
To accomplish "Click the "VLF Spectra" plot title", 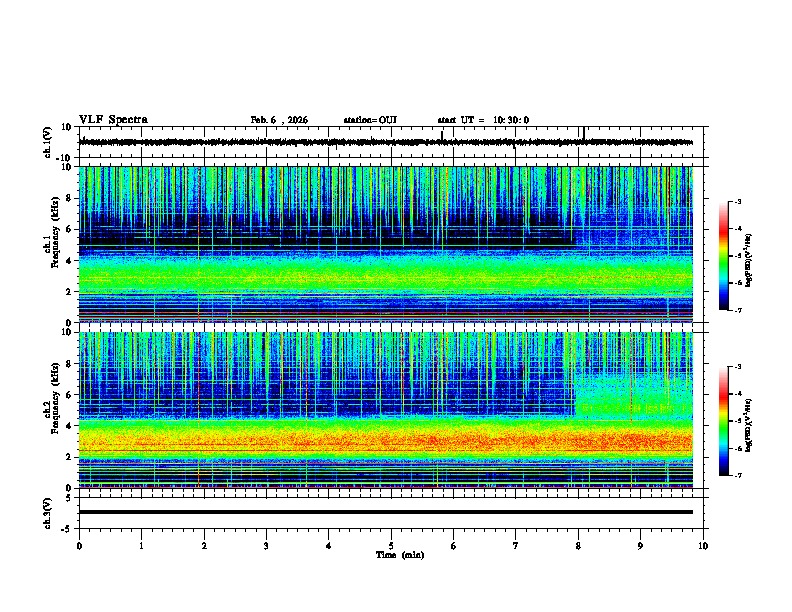I will click(113, 120).
